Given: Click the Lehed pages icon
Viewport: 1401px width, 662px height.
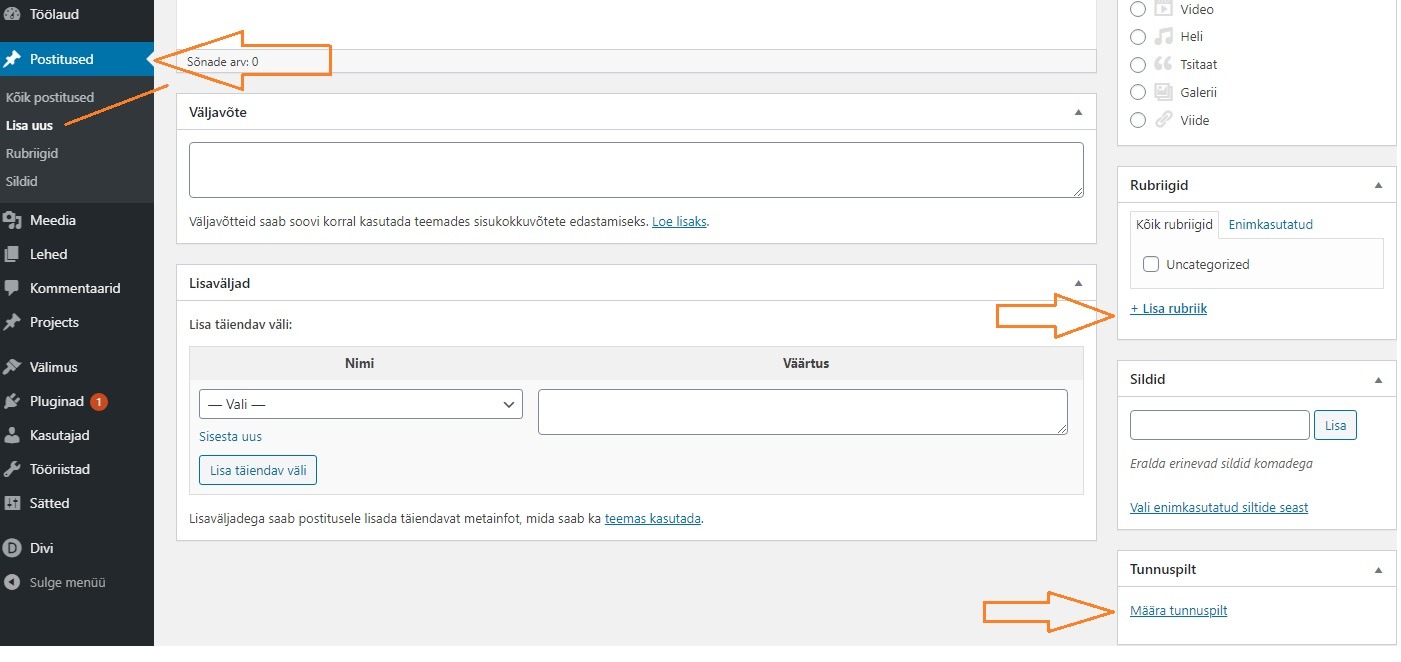Looking at the screenshot, I should (12, 254).
